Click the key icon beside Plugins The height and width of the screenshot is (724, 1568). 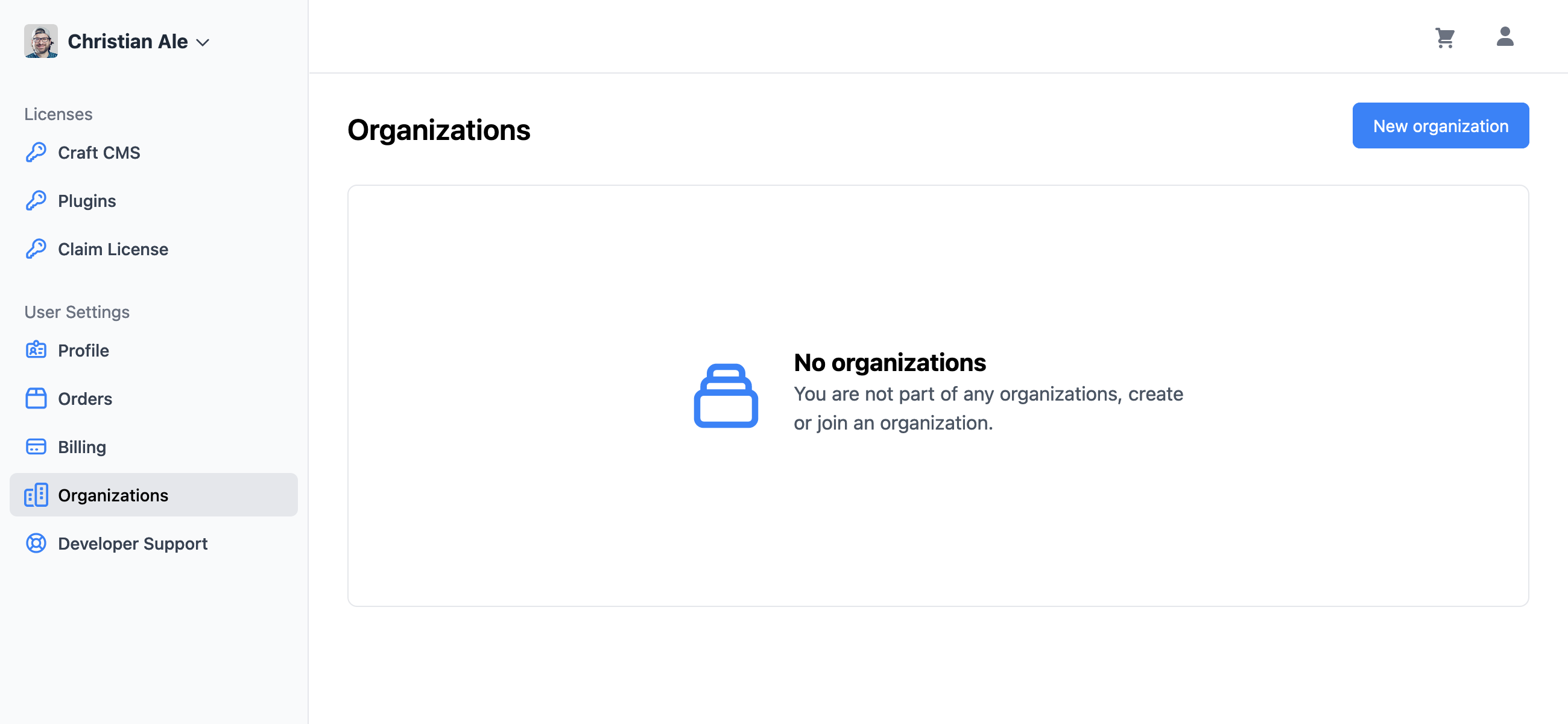tap(36, 200)
